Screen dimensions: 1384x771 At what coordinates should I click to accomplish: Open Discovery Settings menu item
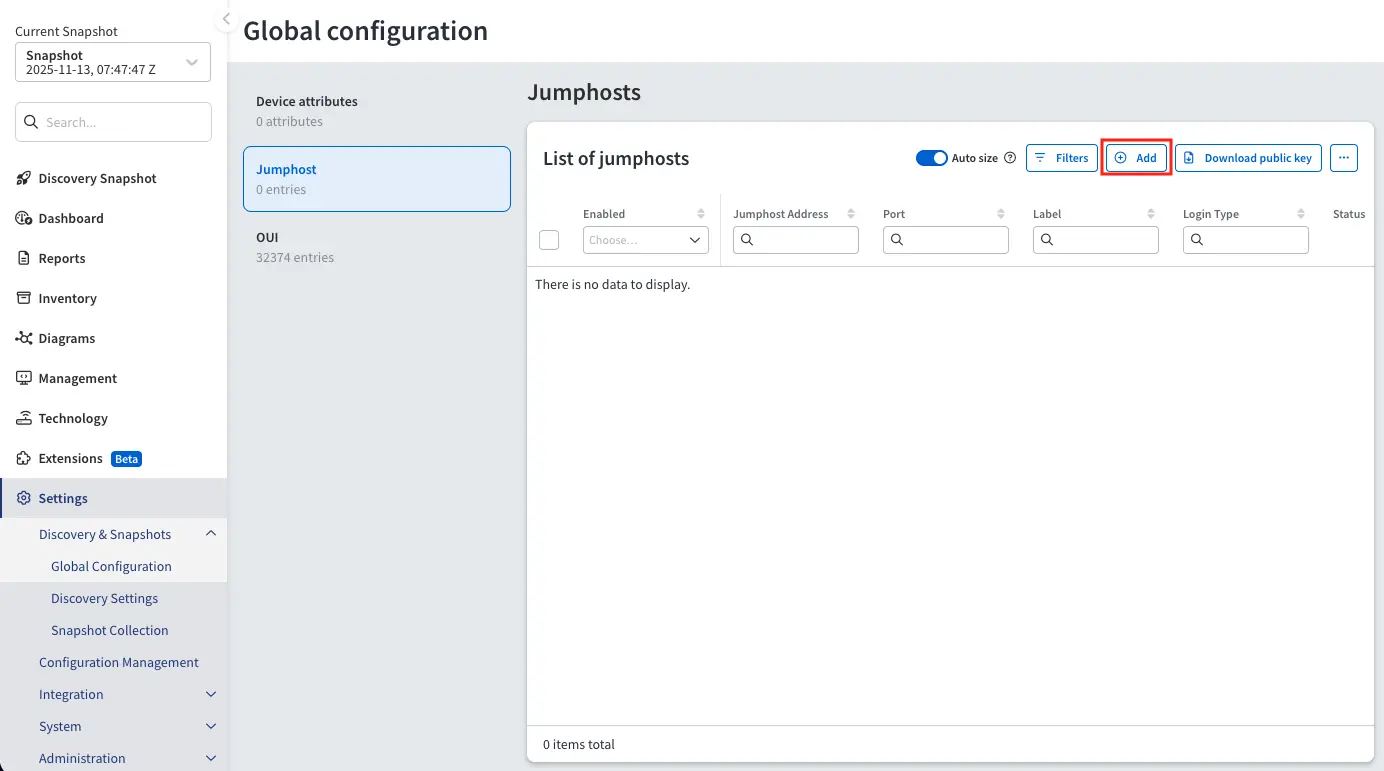(105, 598)
